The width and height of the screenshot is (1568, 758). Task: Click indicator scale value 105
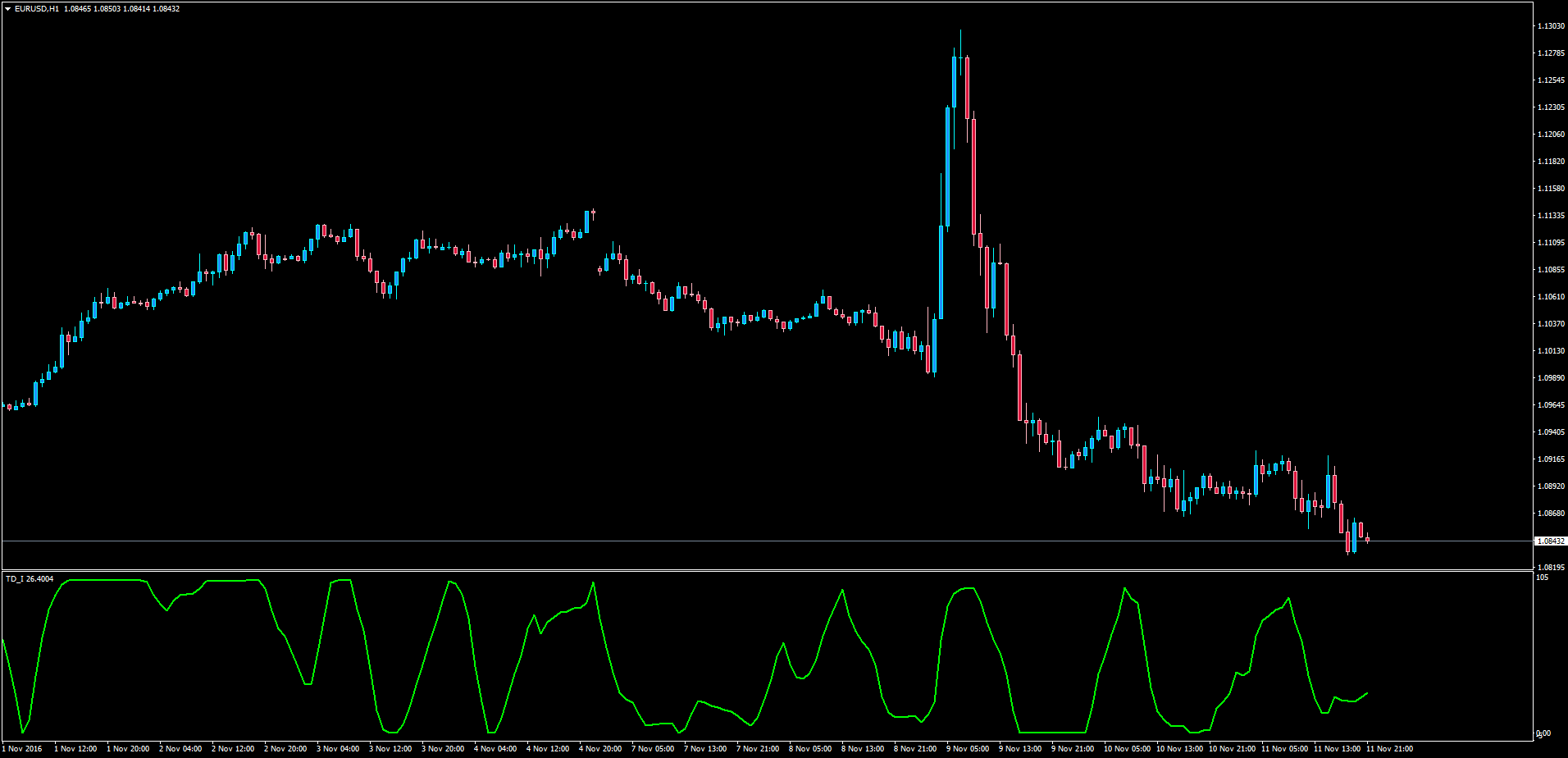coord(1543,578)
